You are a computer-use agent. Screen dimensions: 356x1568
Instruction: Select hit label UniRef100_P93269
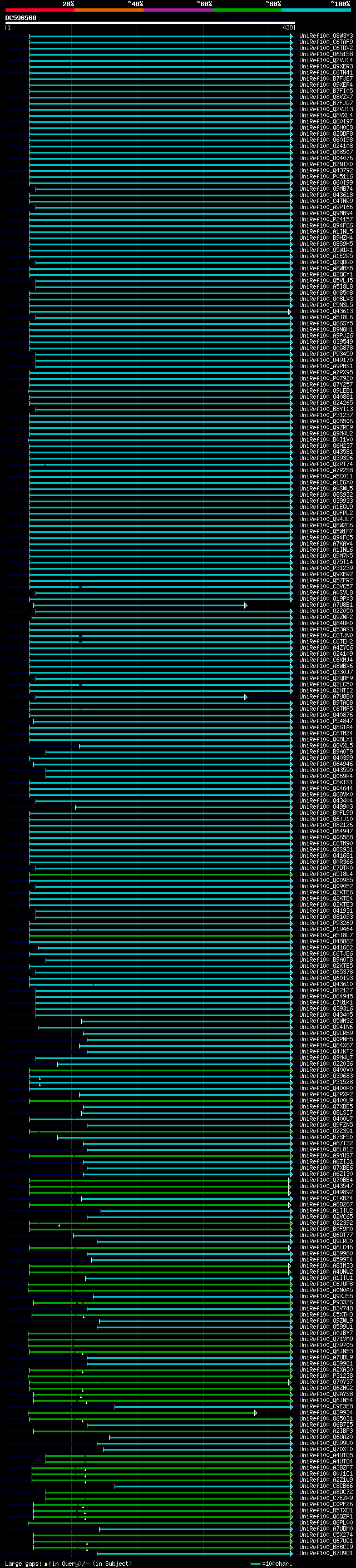tap(326, 923)
